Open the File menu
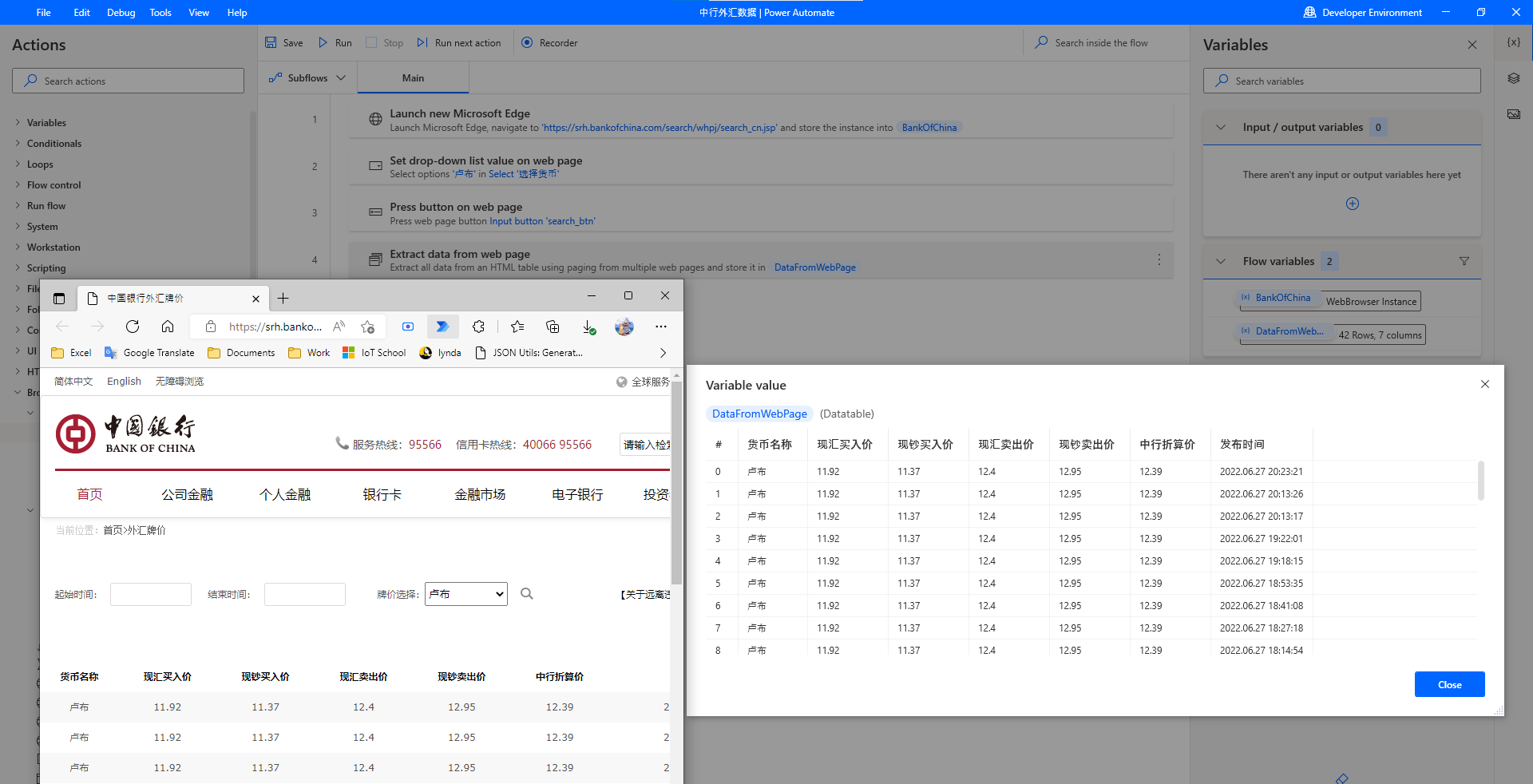Viewport: 1533px width, 784px height. [x=44, y=13]
